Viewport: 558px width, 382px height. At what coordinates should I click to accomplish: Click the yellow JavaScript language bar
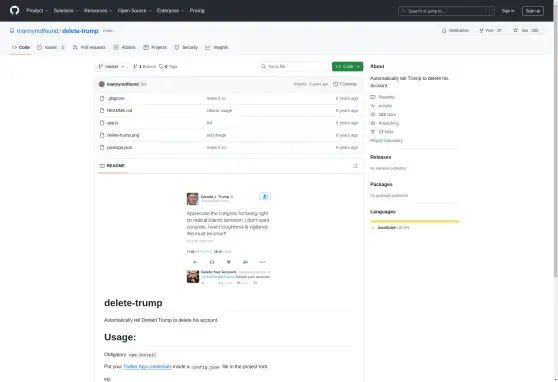pos(415,221)
